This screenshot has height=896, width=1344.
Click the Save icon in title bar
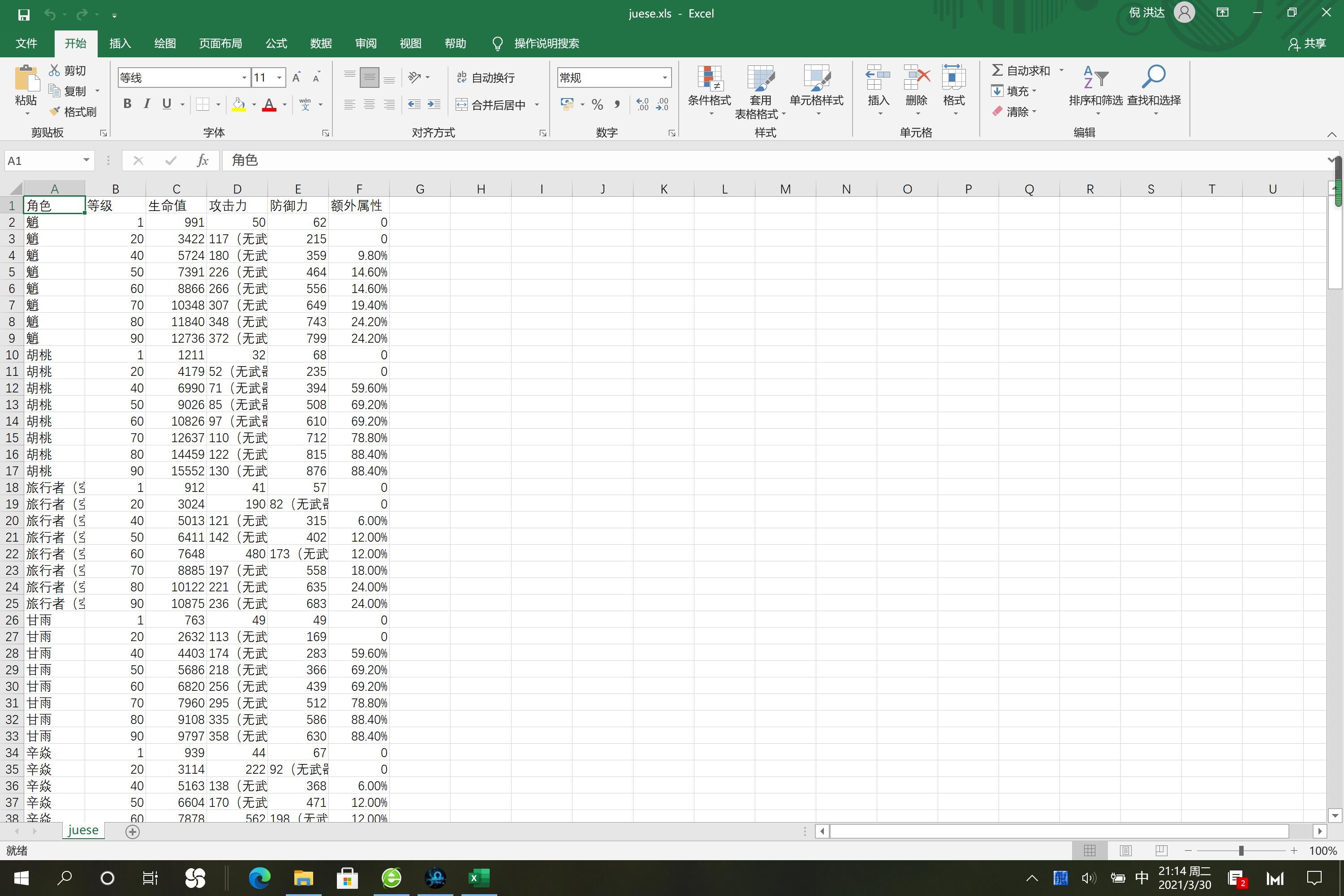(23, 14)
